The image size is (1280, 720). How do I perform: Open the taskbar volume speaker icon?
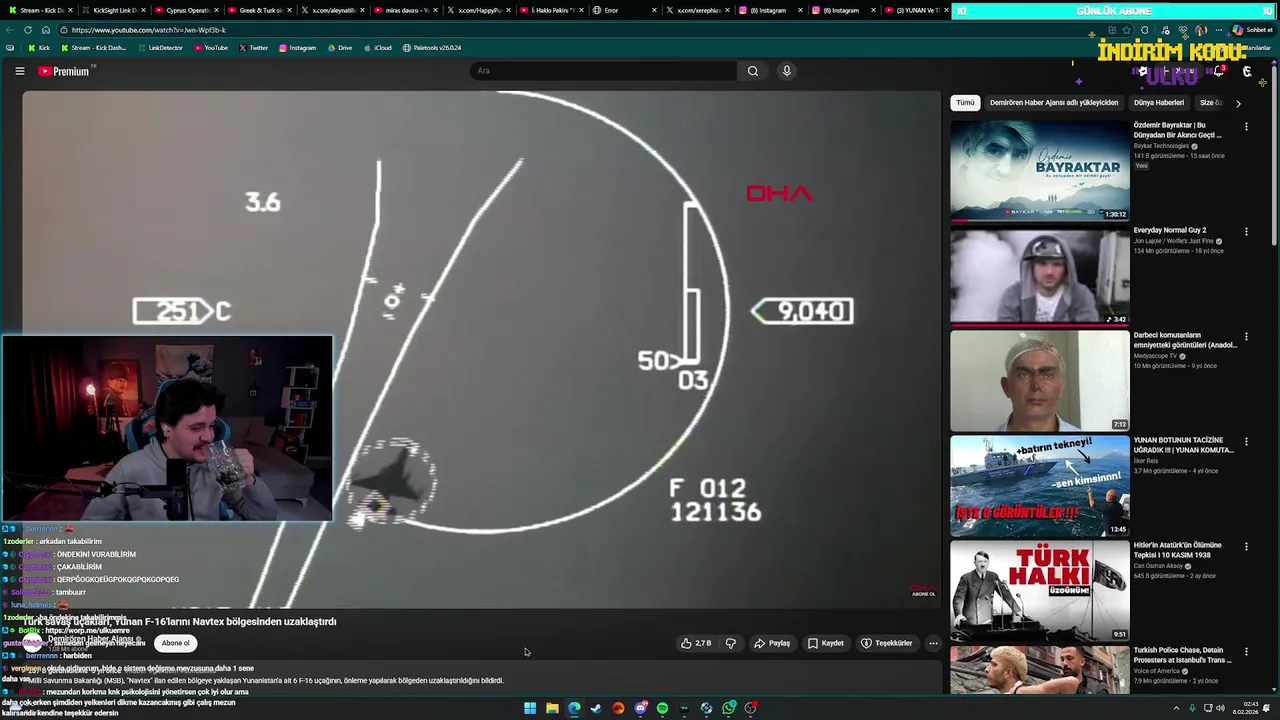coord(1221,708)
